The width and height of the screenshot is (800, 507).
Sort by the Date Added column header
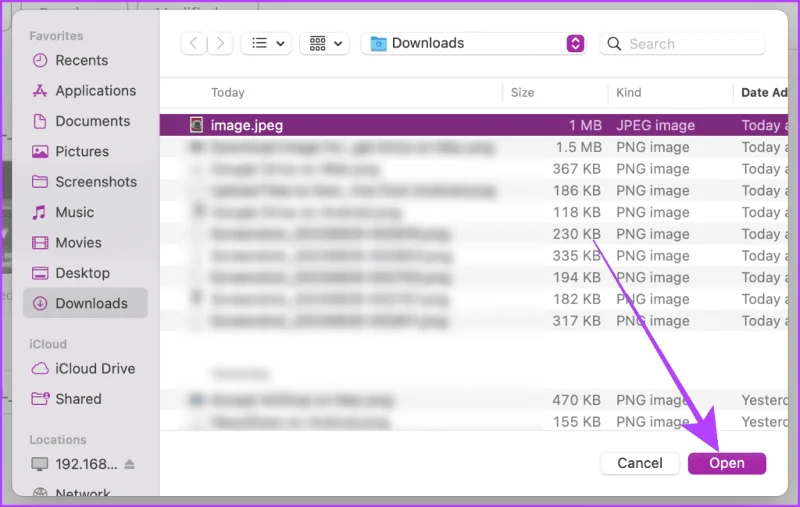764,93
